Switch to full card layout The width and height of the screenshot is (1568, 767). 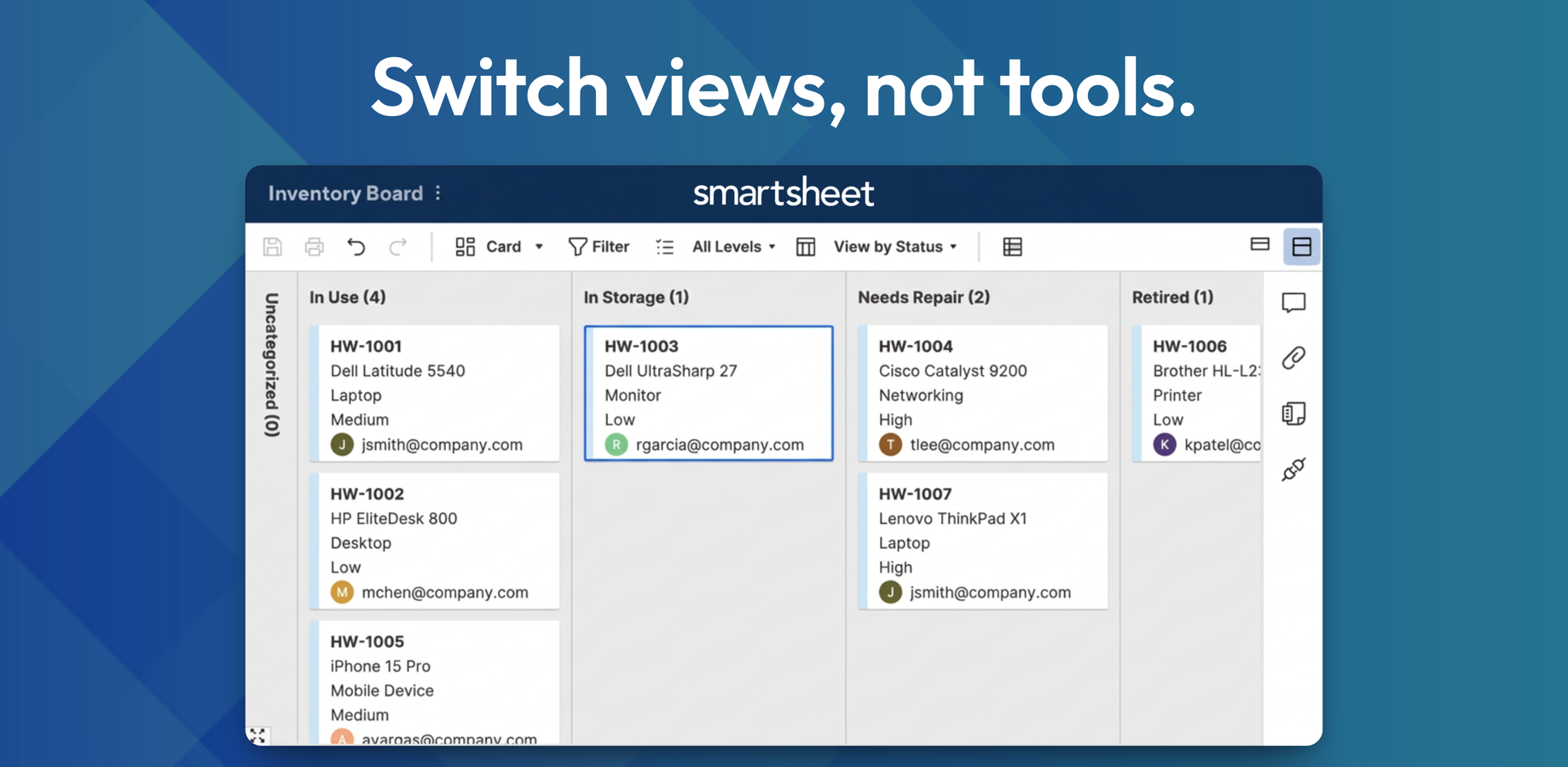[1302, 247]
